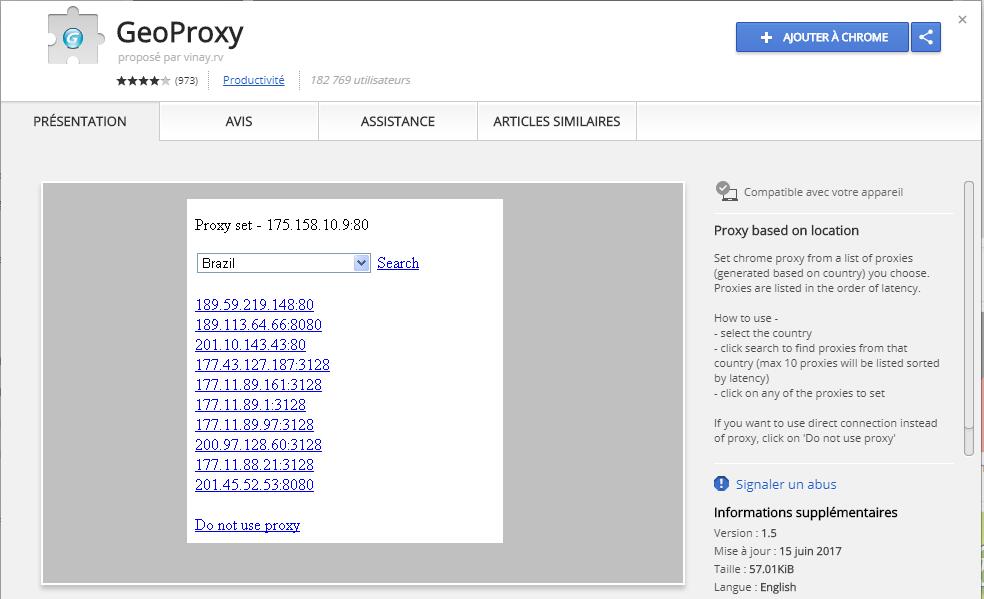
Task: Go to the Articles similaires tab
Action: (557, 121)
